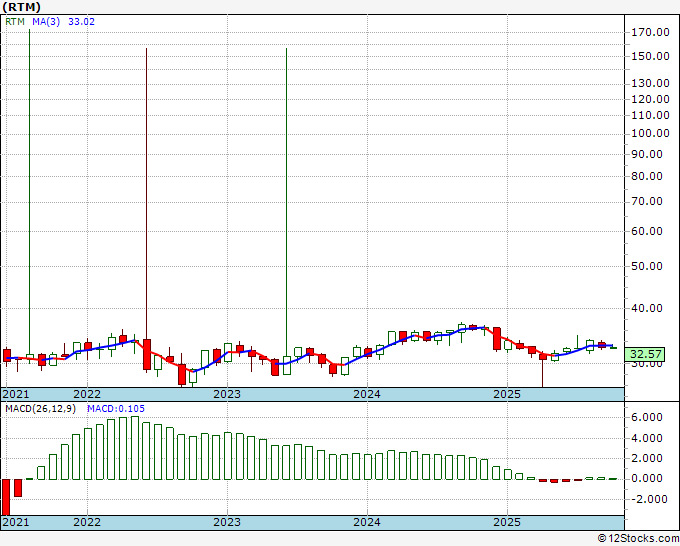Click the 4.000 MACD axis label

click(647, 438)
